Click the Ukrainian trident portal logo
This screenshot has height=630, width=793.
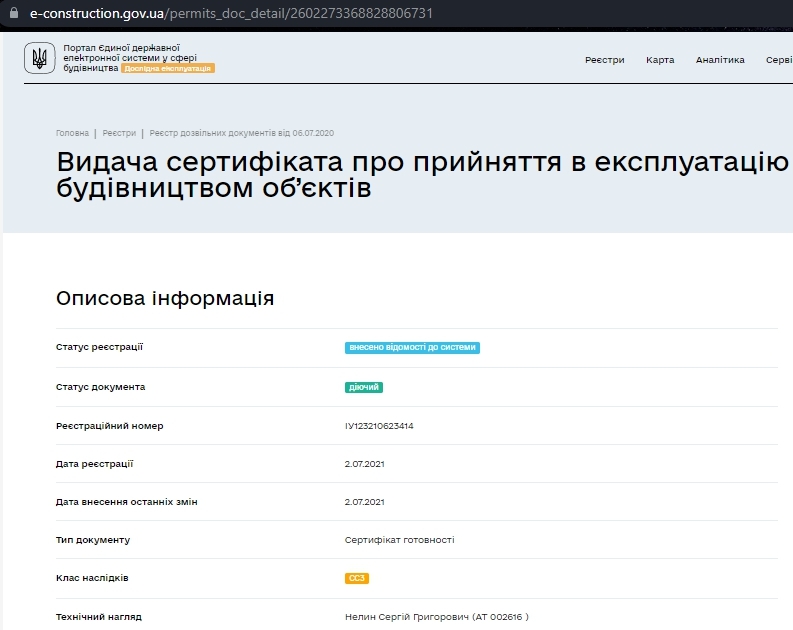click(39, 58)
